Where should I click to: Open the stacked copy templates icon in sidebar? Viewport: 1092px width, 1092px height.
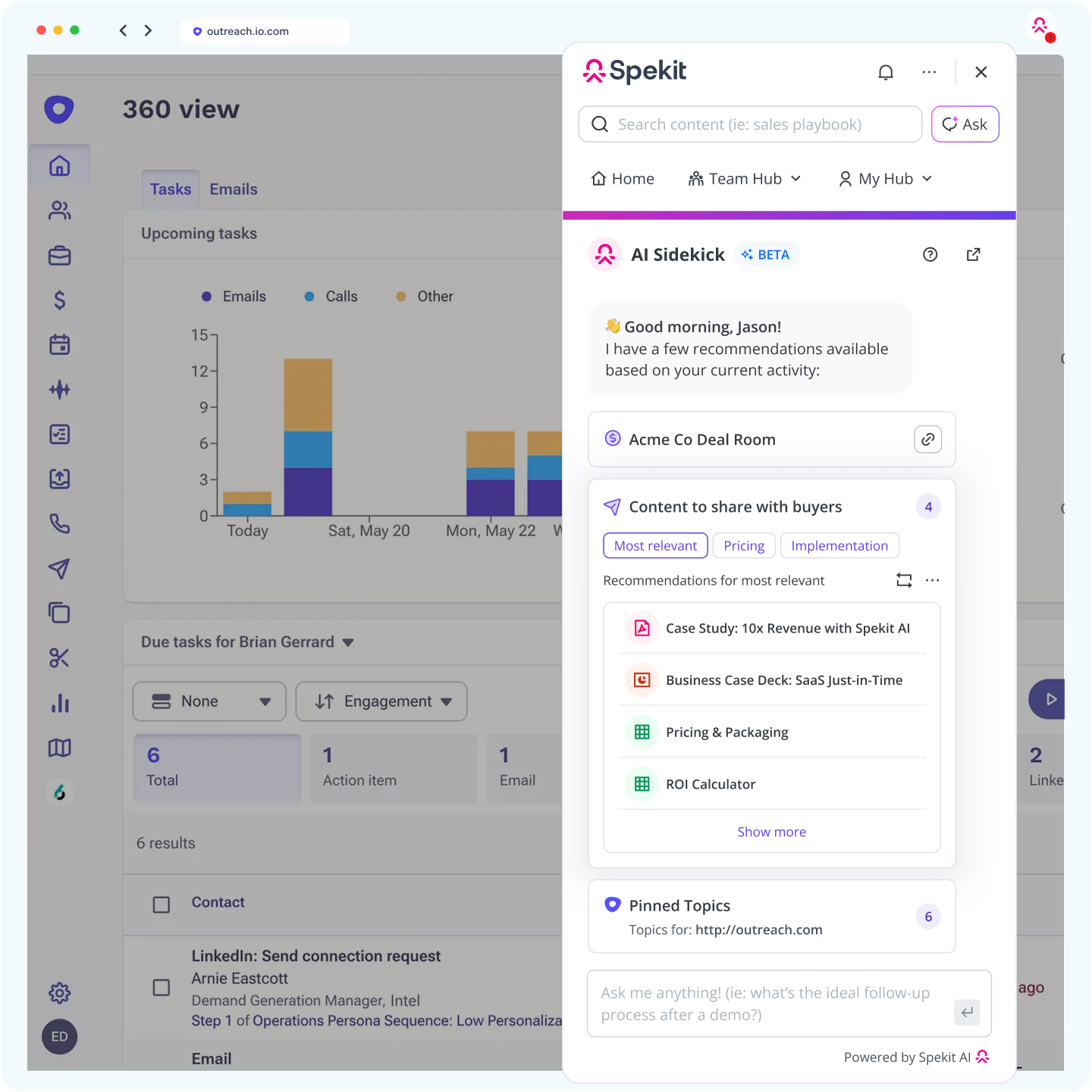click(59, 613)
